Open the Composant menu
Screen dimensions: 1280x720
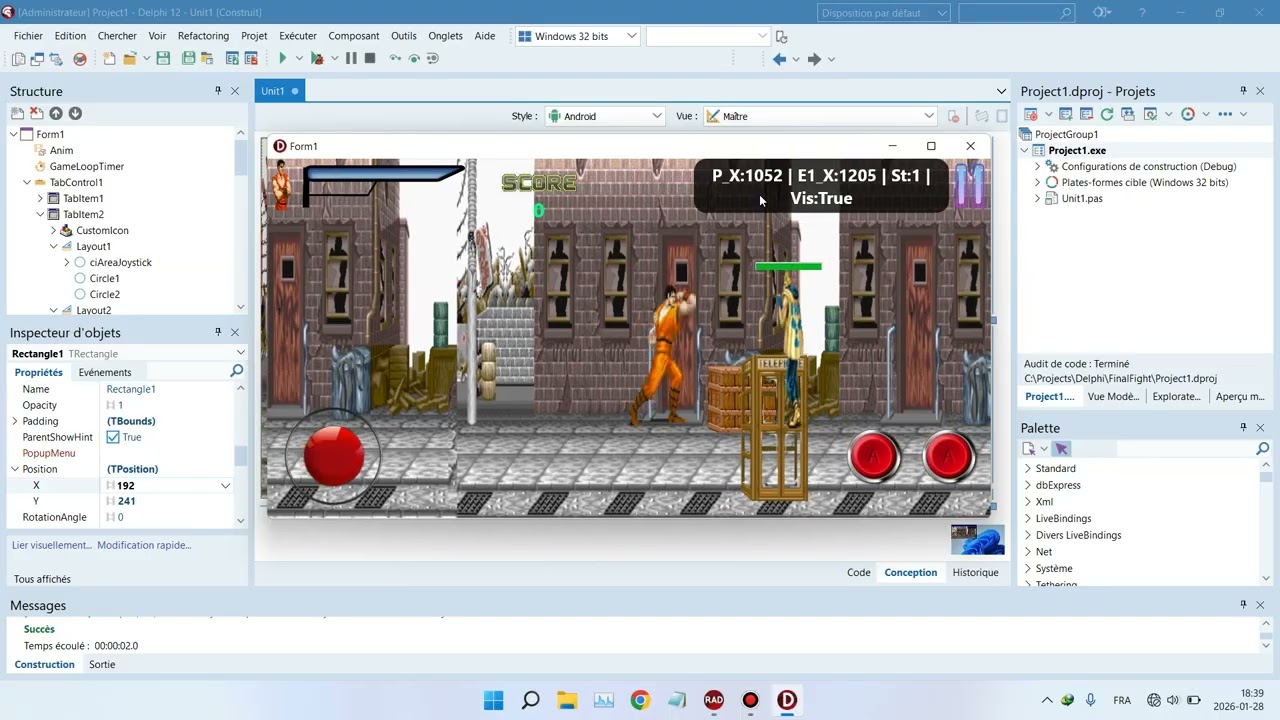(354, 36)
